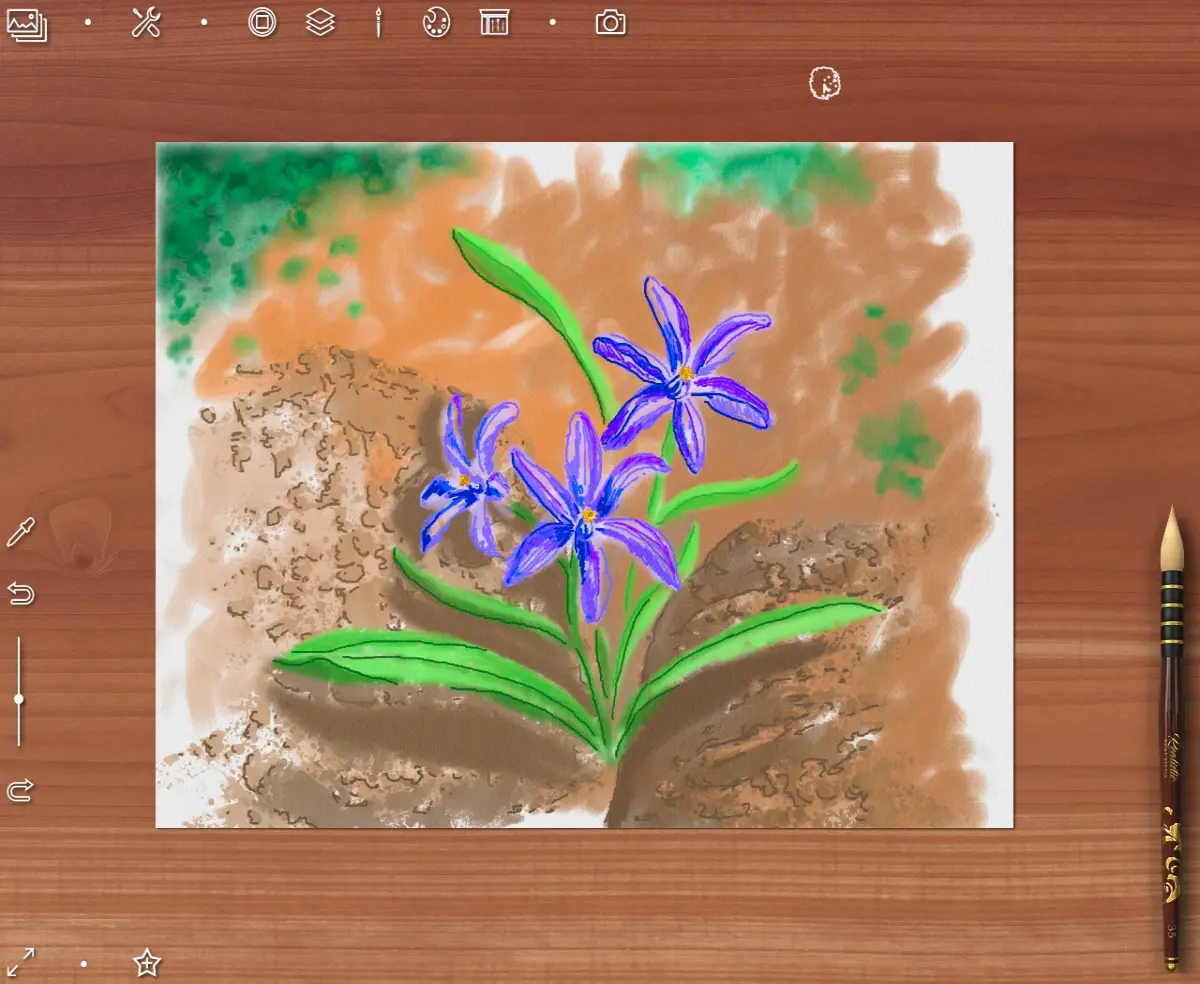Click the camera snapshot icon
1200x984 pixels.
tap(610, 22)
